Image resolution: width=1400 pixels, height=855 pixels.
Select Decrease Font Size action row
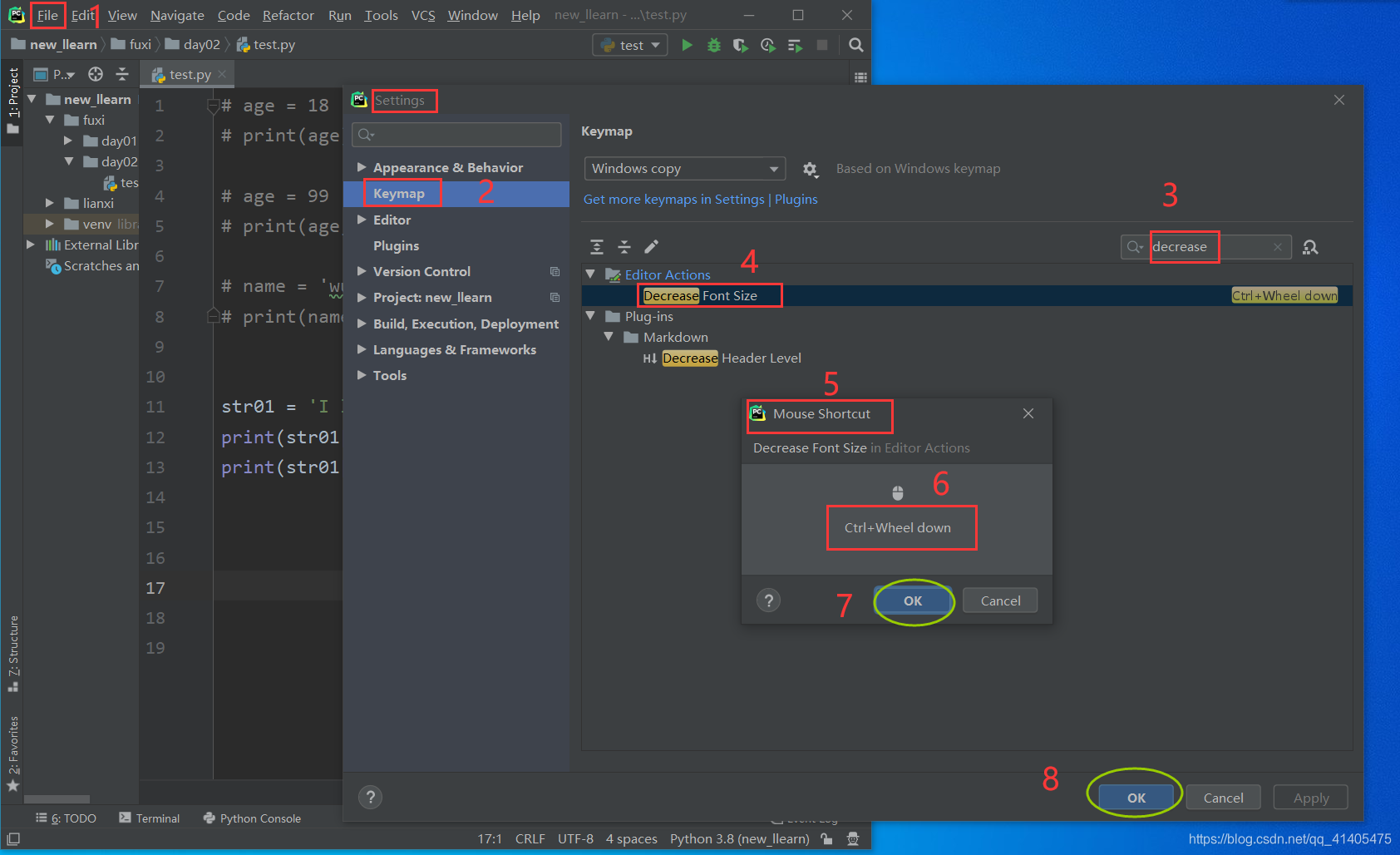click(x=967, y=295)
